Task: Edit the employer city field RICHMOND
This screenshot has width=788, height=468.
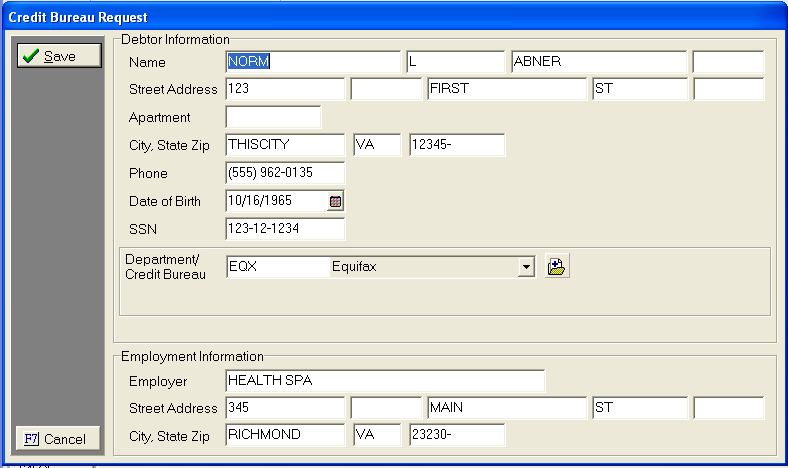Action: click(285, 436)
